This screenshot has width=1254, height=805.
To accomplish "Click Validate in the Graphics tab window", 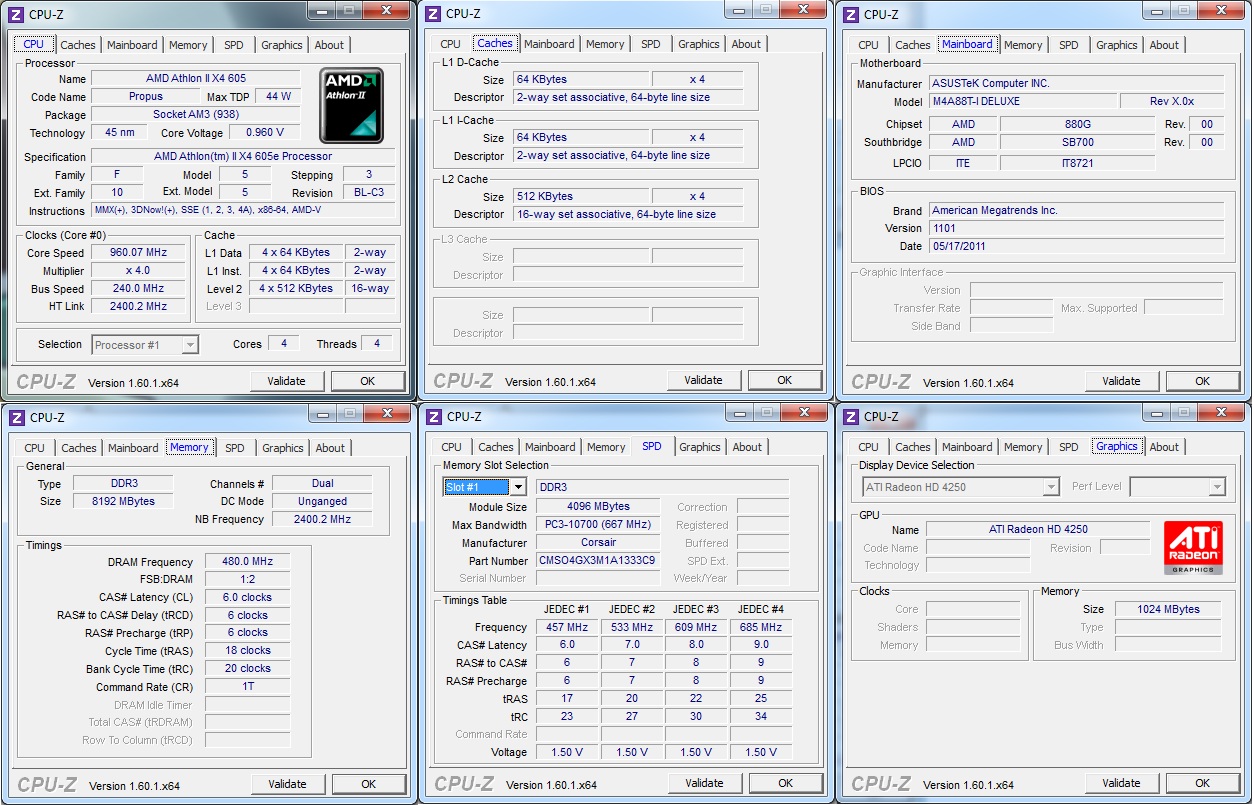I will pos(1121,783).
